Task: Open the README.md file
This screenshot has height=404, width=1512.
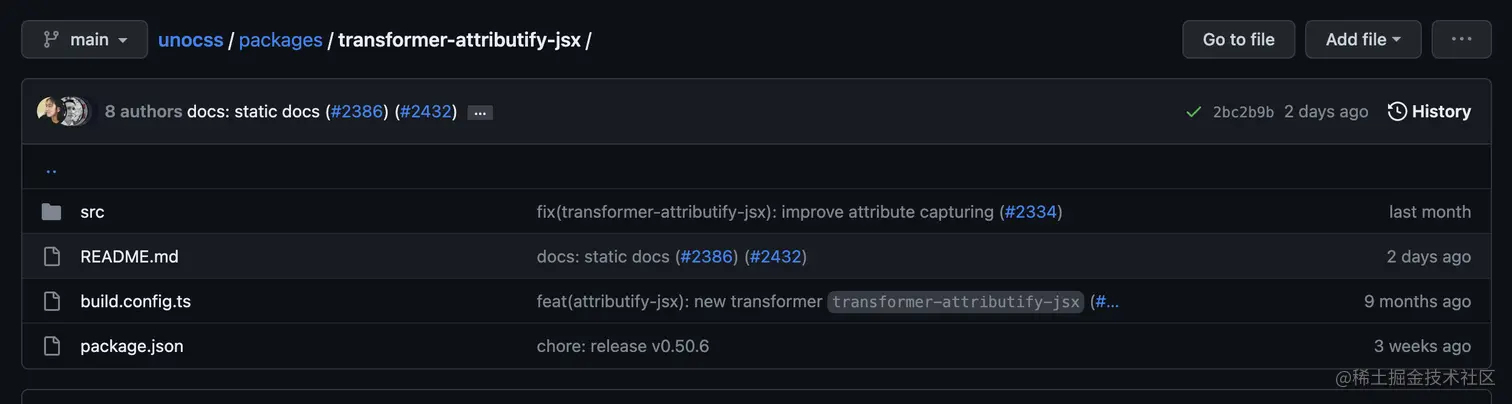Action: [129, 257]
